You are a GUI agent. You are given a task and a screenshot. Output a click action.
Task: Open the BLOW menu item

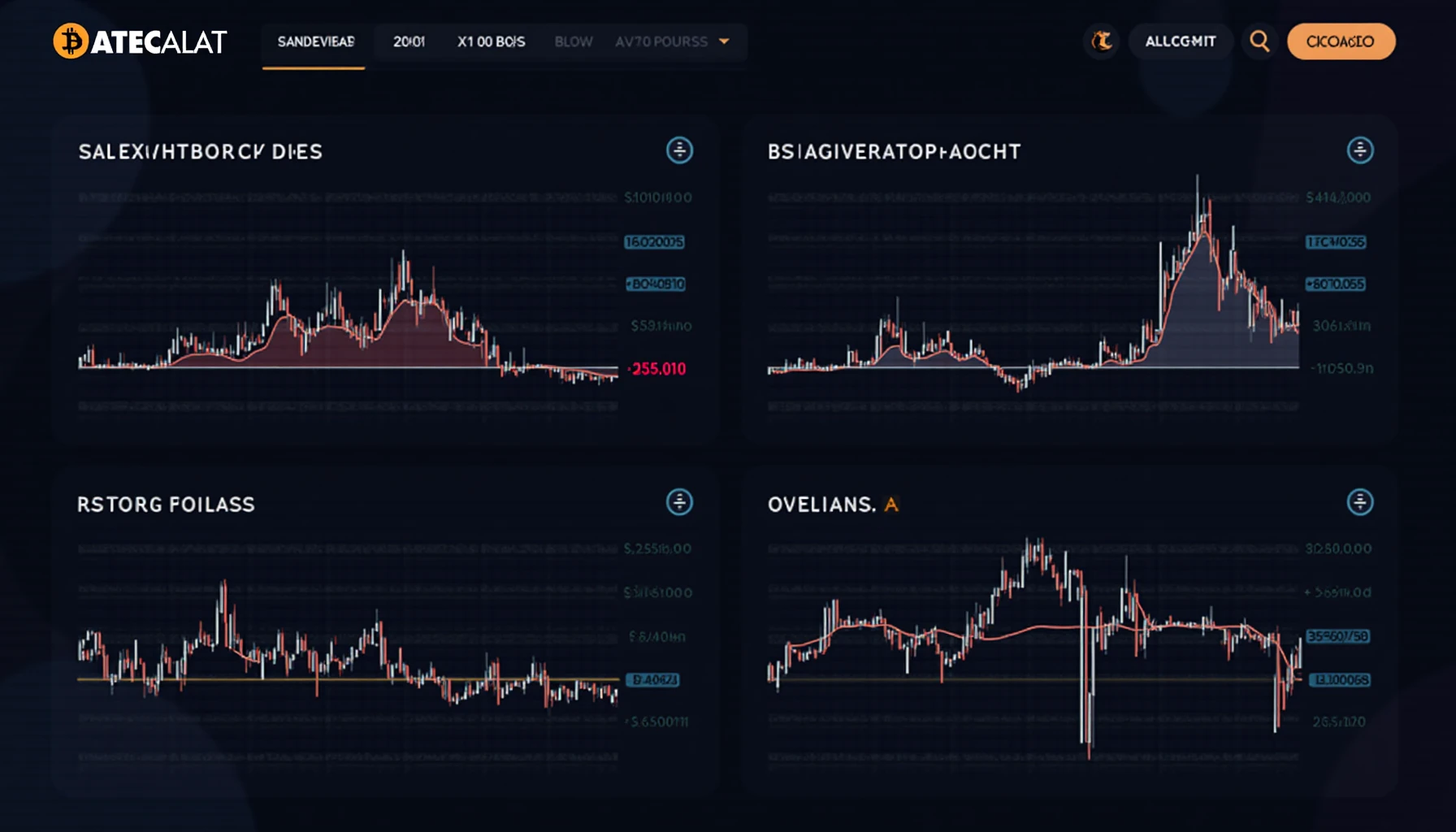click(574, 41)
